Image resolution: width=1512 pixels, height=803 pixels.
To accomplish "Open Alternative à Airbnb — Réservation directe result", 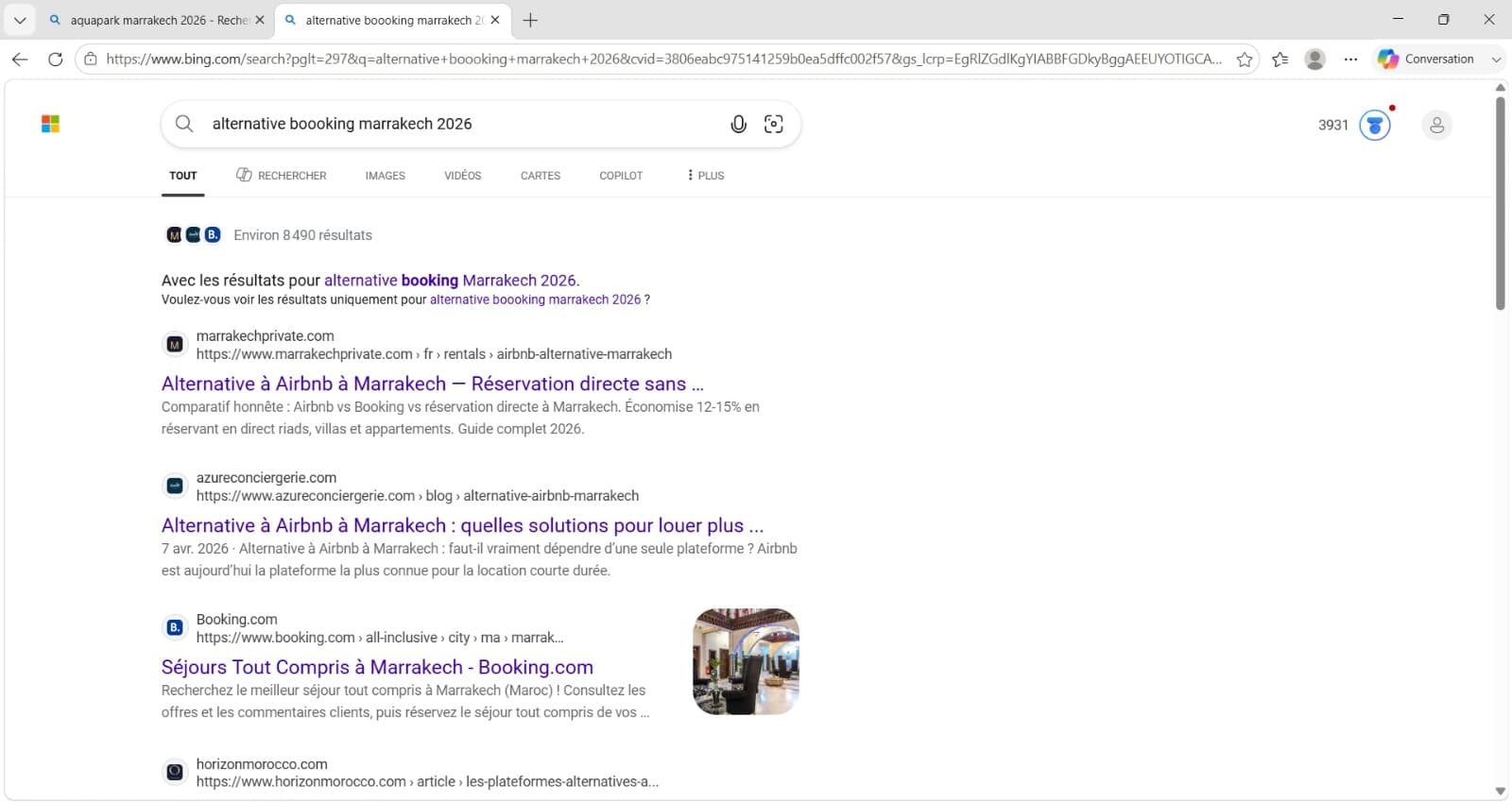I will pos(433,384).
